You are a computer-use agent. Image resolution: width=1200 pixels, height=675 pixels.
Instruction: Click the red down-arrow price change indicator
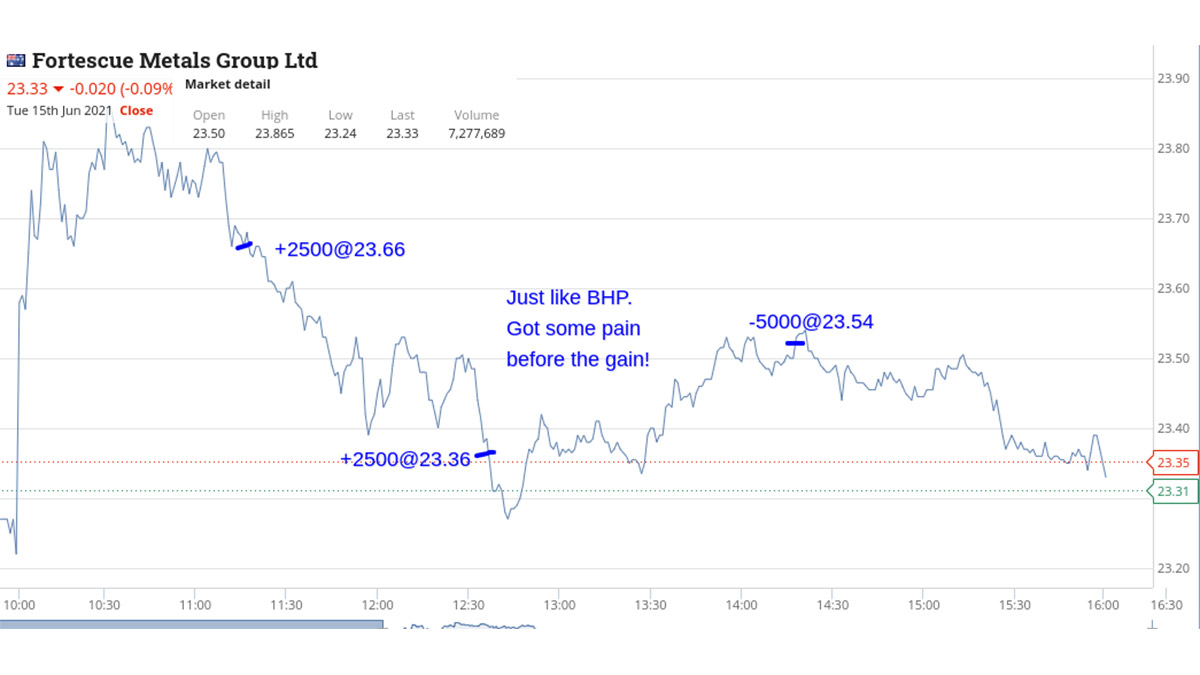(59, 88)
